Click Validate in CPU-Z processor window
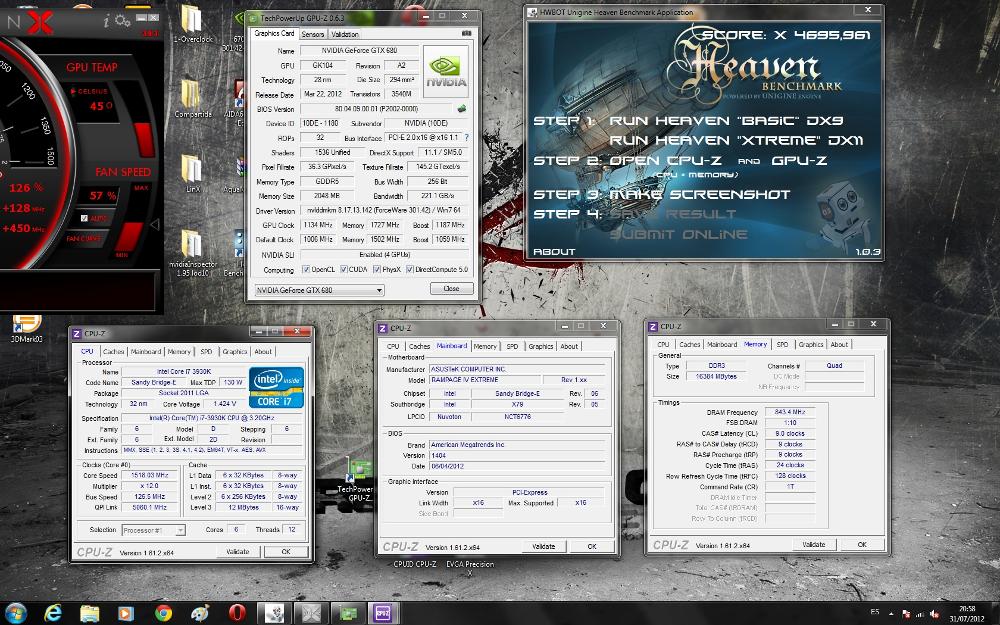Viewport: 1000px width, 625px height. pos(238,552)
